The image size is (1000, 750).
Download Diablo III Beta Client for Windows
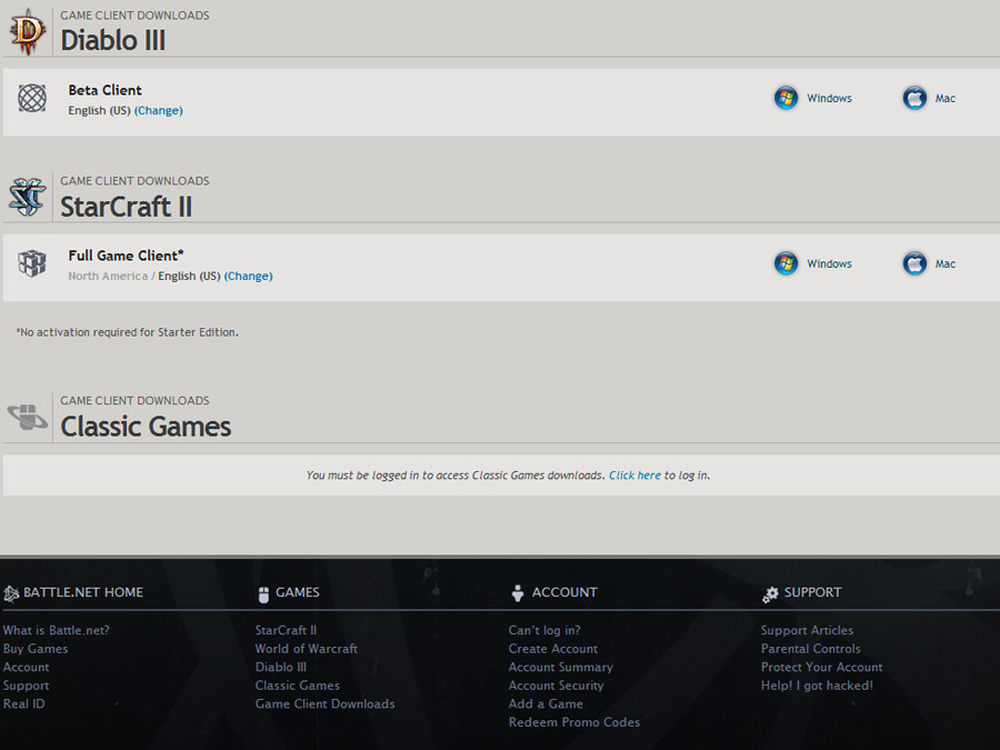point(829,98)
